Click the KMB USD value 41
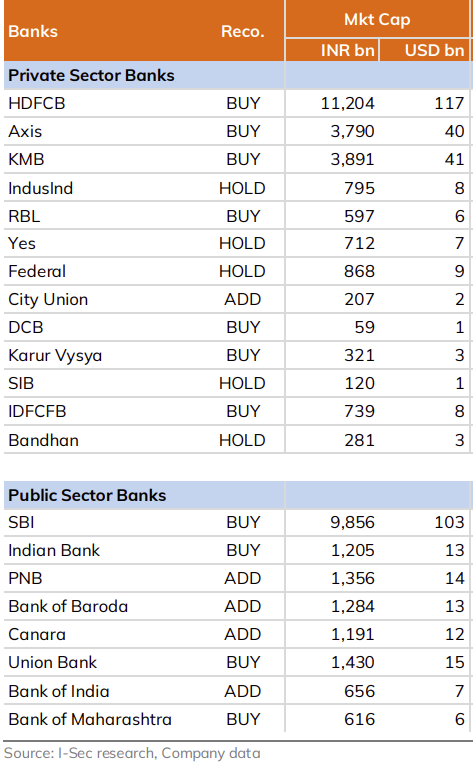 tap(454, 160)
